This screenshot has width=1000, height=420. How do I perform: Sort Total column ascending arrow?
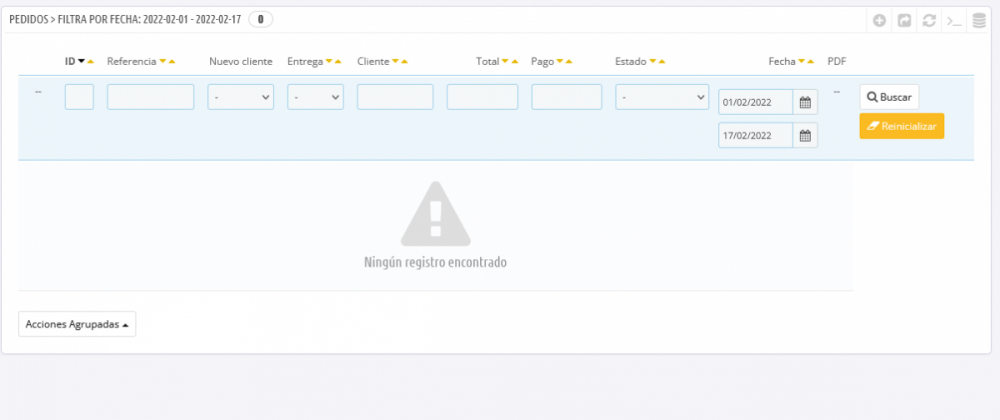[516, 62]
